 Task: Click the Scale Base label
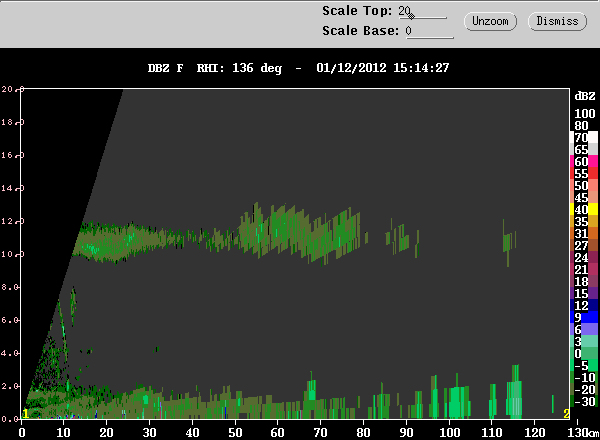tap(360, 31)
